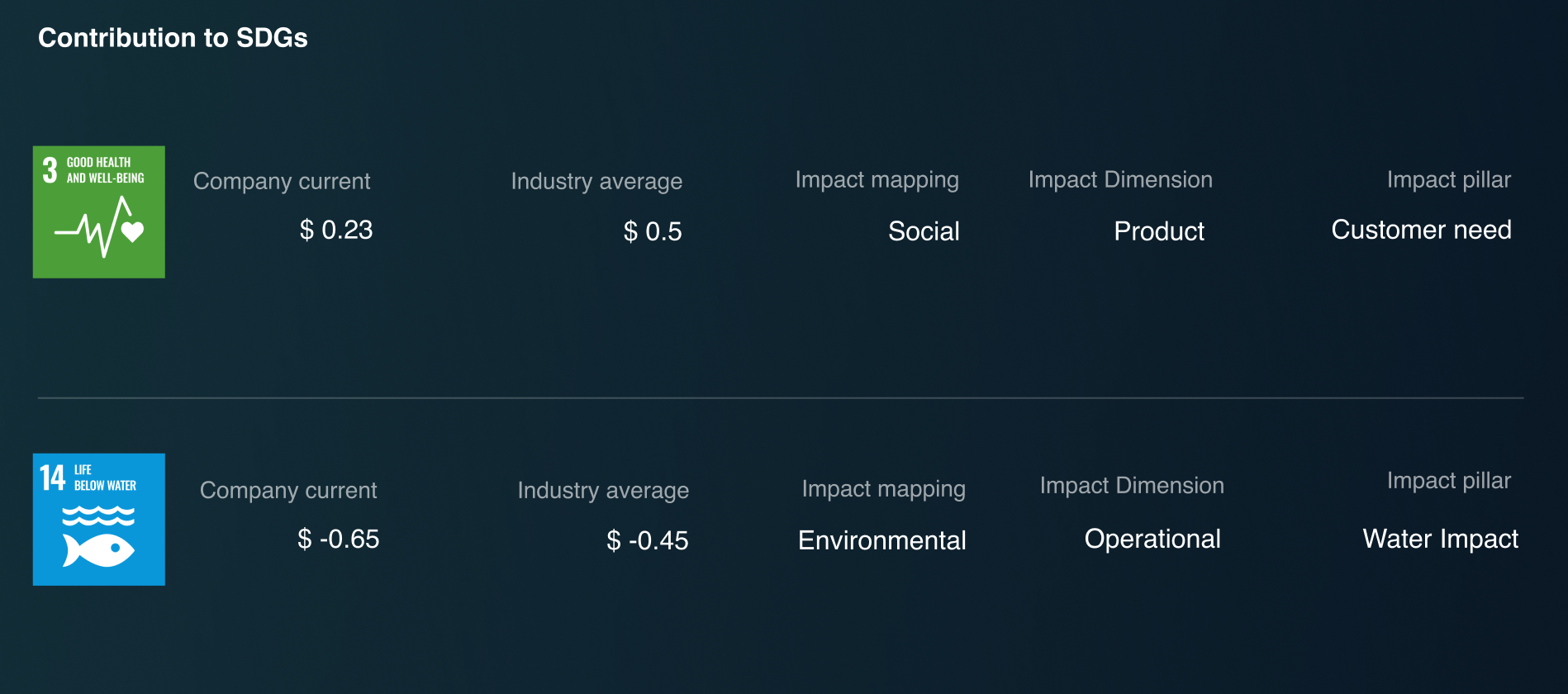
Task: Click the SDG 3 Good Health icon
Action: [x=99, y=212]
